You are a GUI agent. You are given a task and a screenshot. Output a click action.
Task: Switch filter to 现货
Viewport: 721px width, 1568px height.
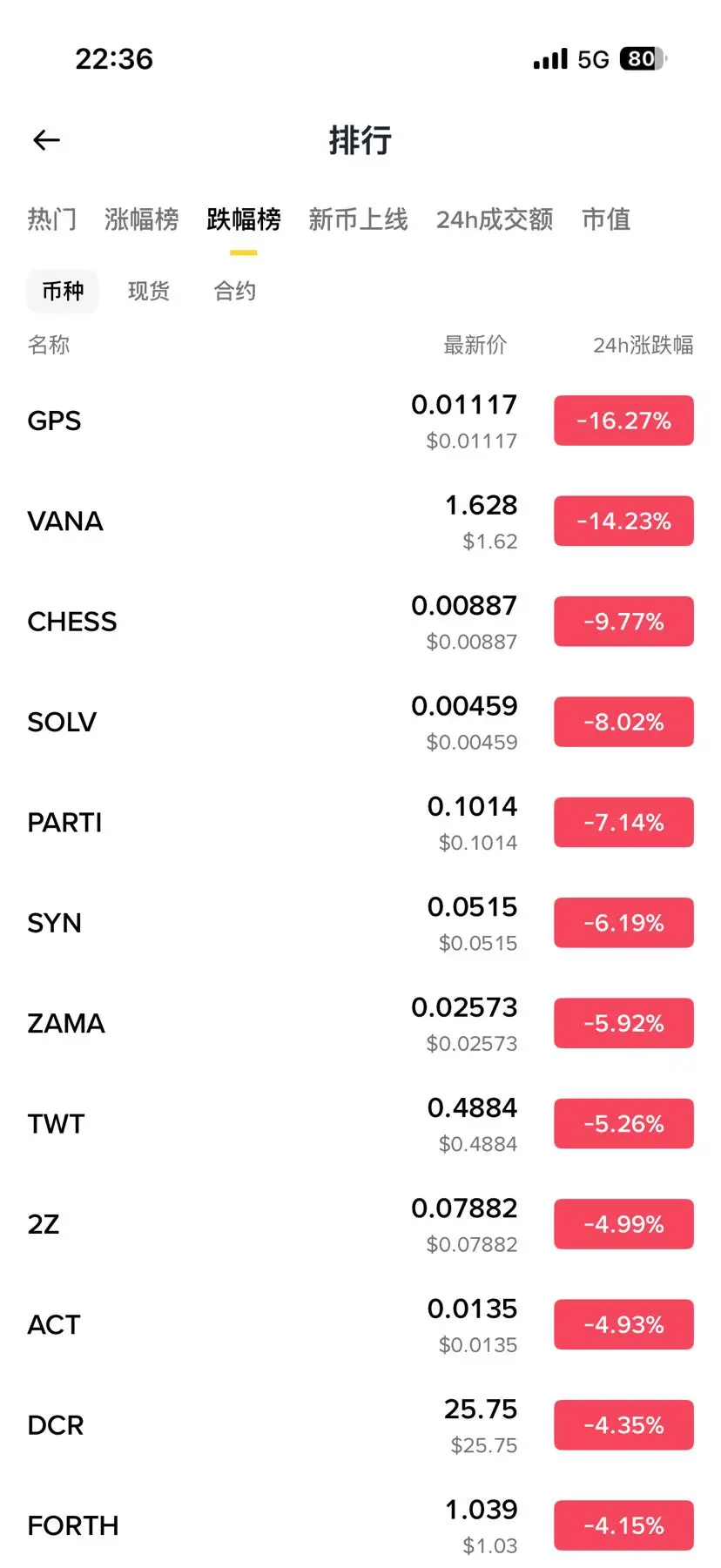[149, 291]
